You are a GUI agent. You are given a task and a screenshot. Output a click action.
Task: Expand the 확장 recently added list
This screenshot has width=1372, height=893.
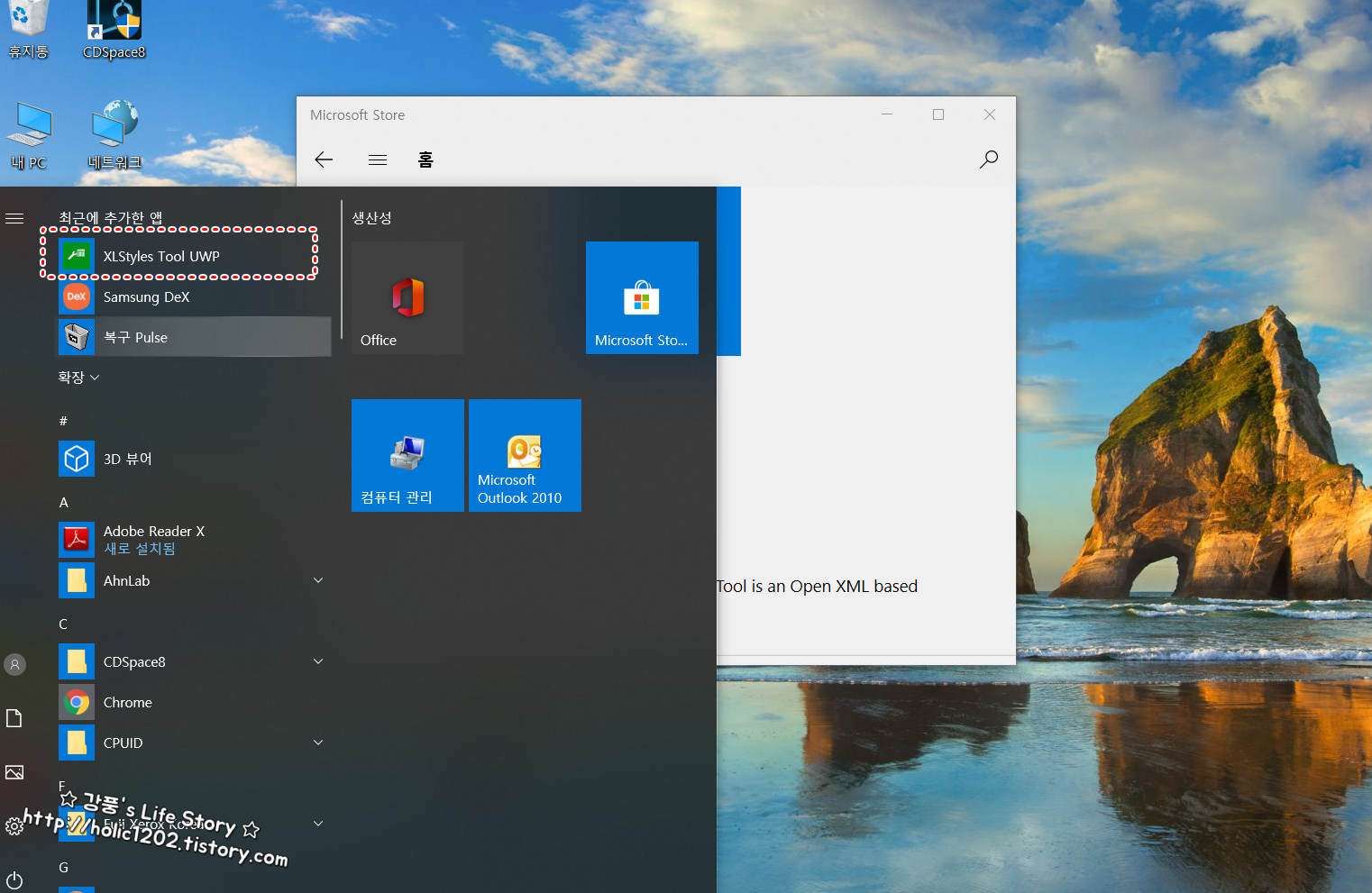tap(78, 378)
